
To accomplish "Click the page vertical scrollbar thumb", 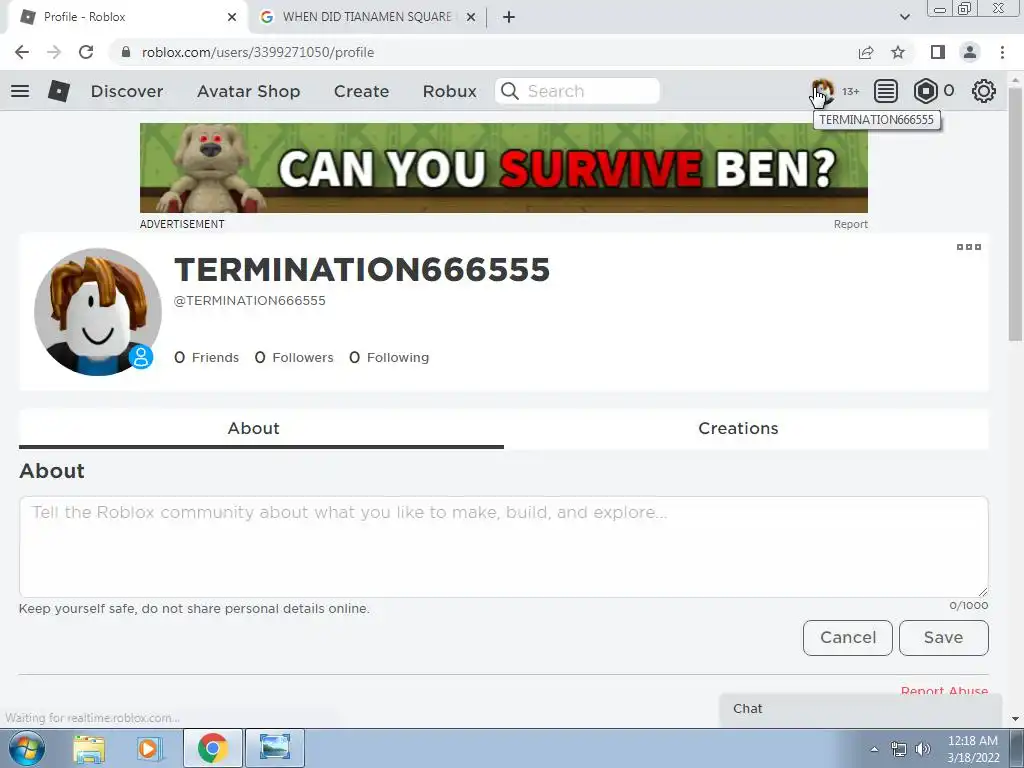I will pos(1016,216).
